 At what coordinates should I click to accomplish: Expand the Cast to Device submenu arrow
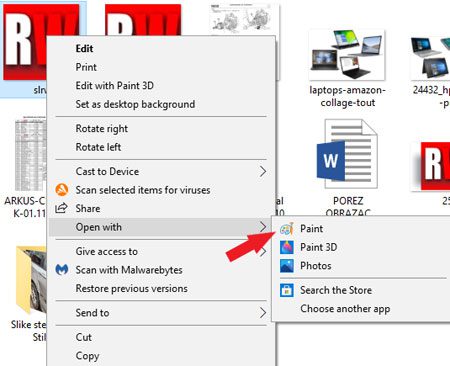(263, 172)
